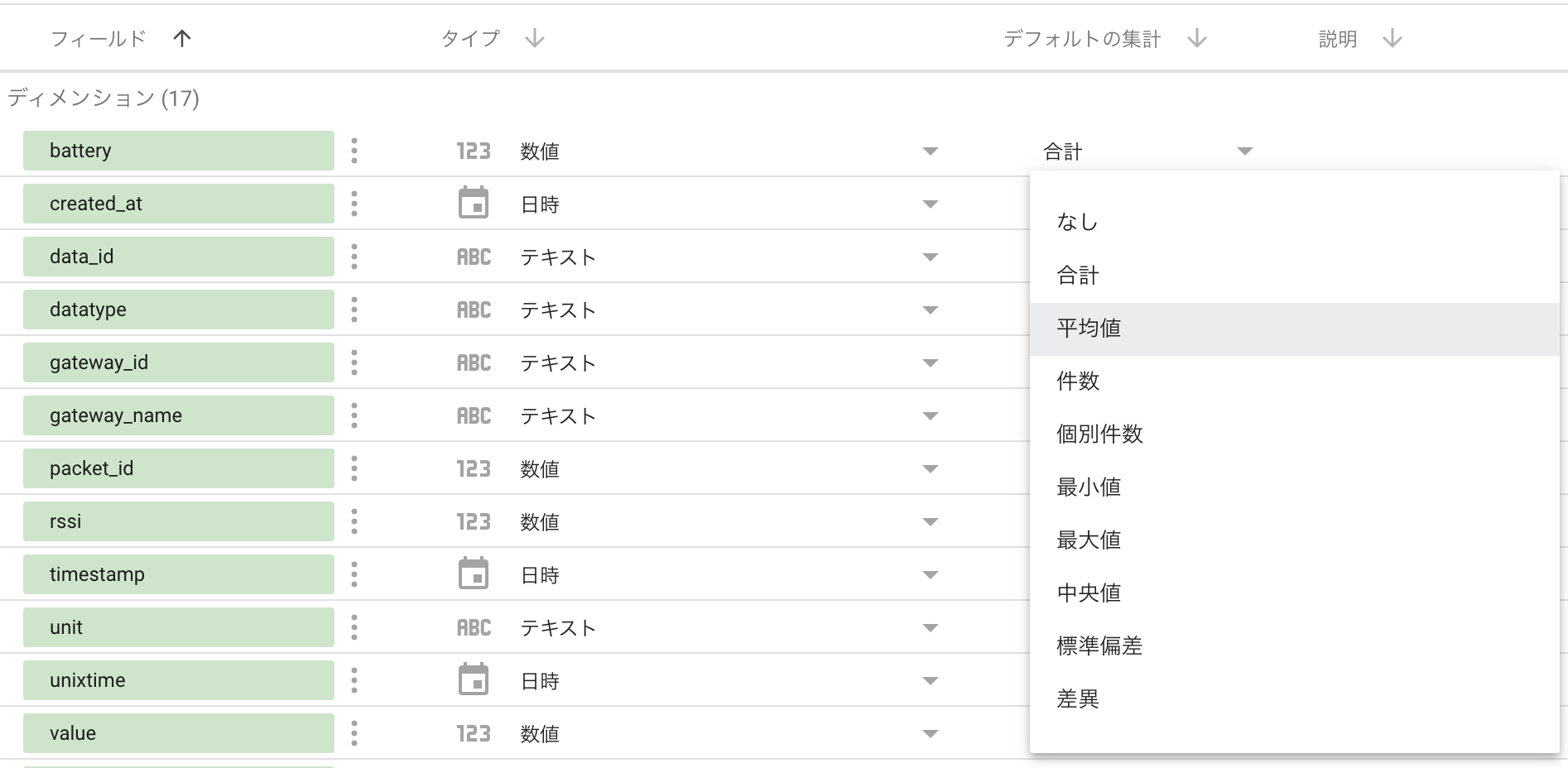Expand the type dropdown next to gateway_id
The height and width of the screenshot is (768, 1568).
[931, 362]
